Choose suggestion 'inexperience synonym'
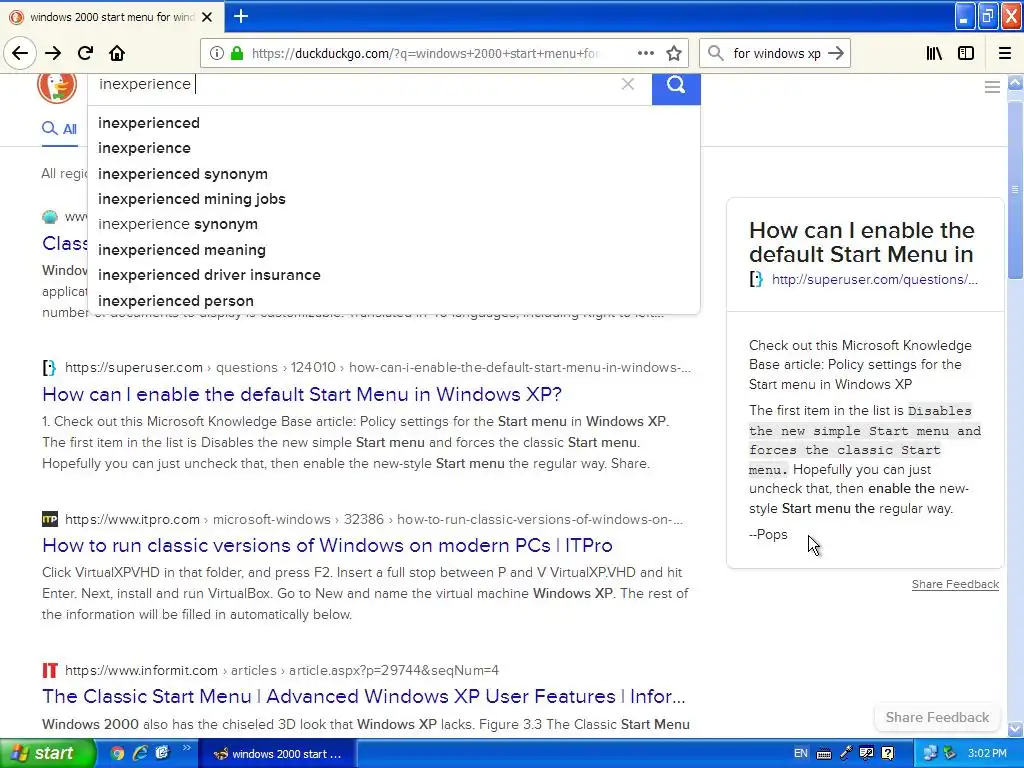 click(393, 224)
